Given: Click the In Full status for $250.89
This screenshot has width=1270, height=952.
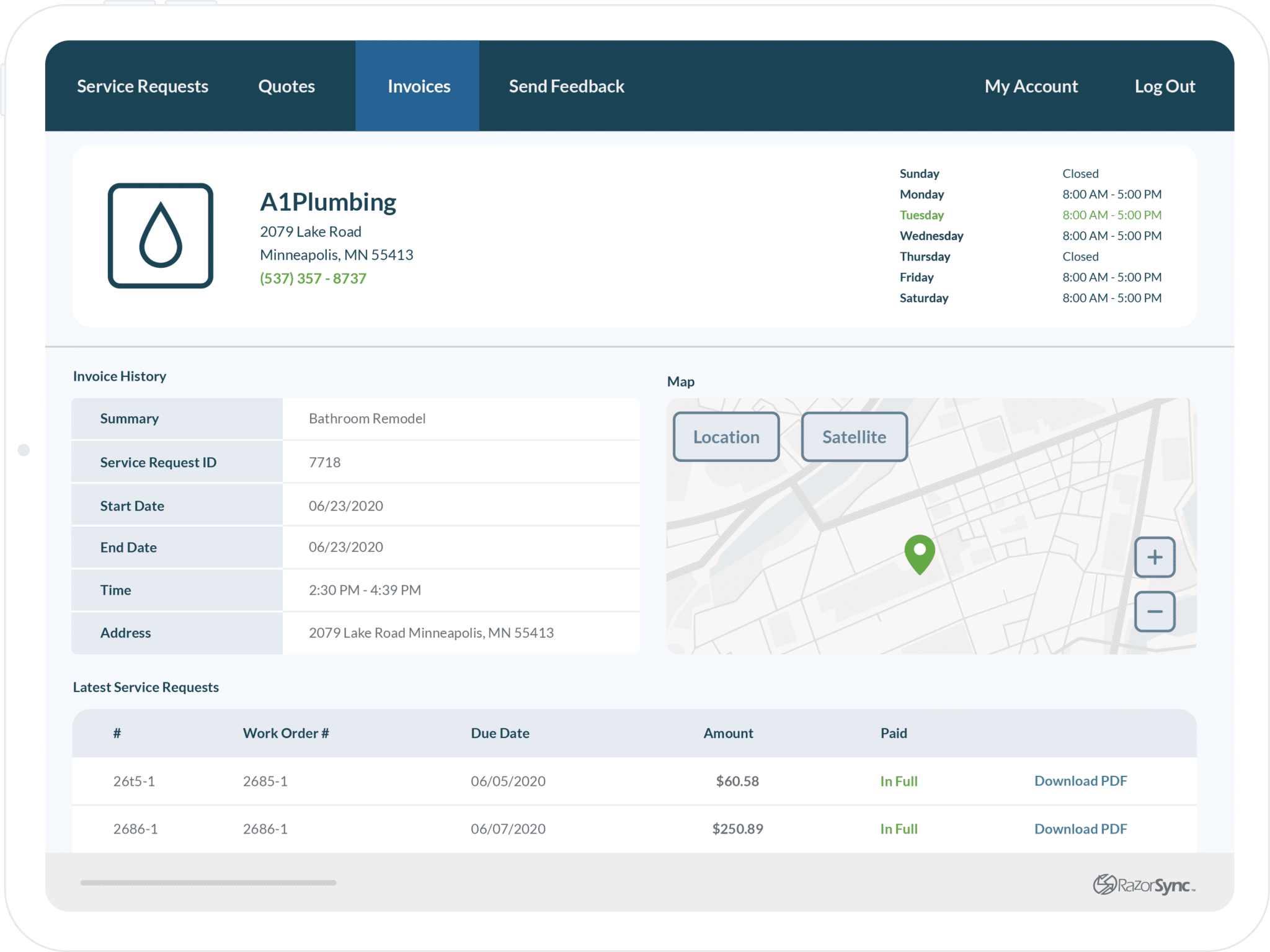Looking at the screenshot, I should (897, 829).
